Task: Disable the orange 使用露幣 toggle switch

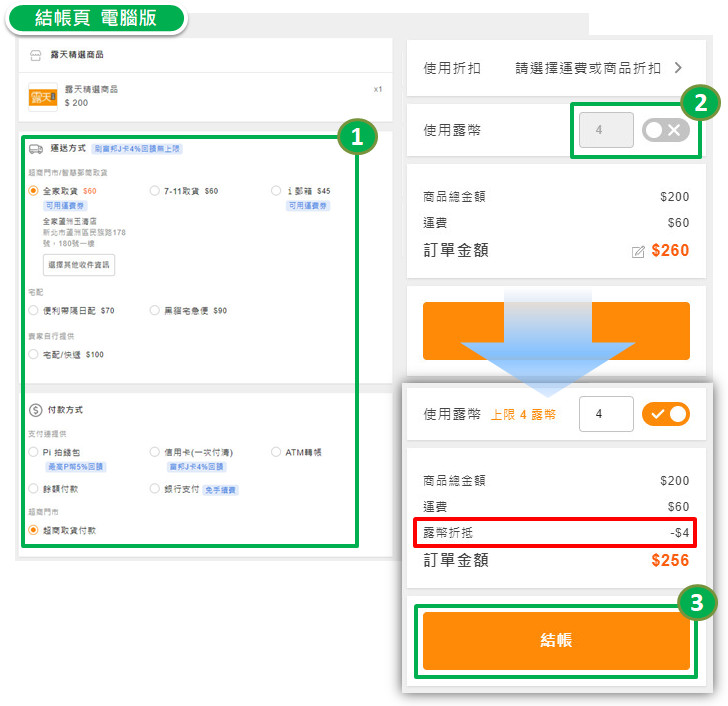Action: (x=665, y=414)
